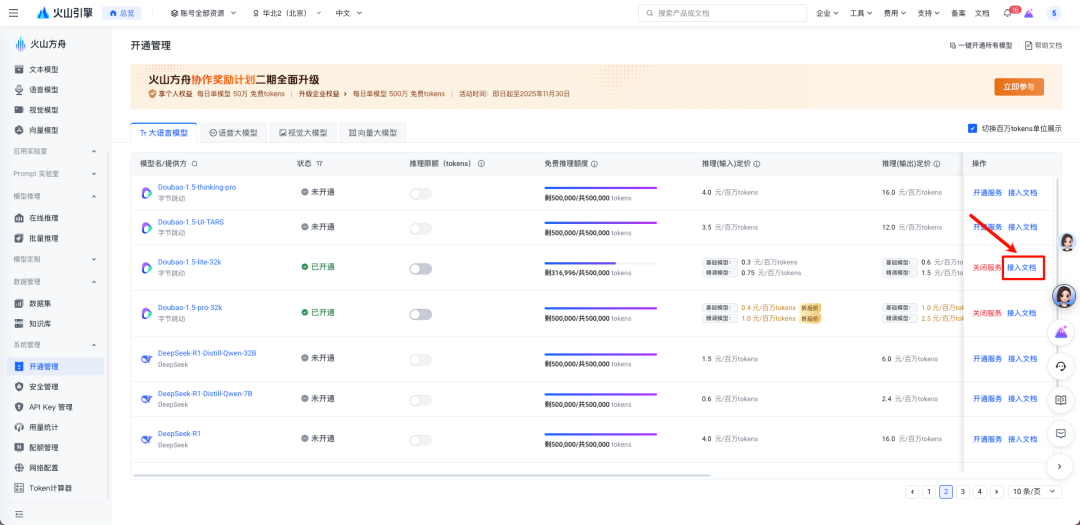Go to page 3 in pagination
The image size is (1080, 525).
click(x=963, y=491)
